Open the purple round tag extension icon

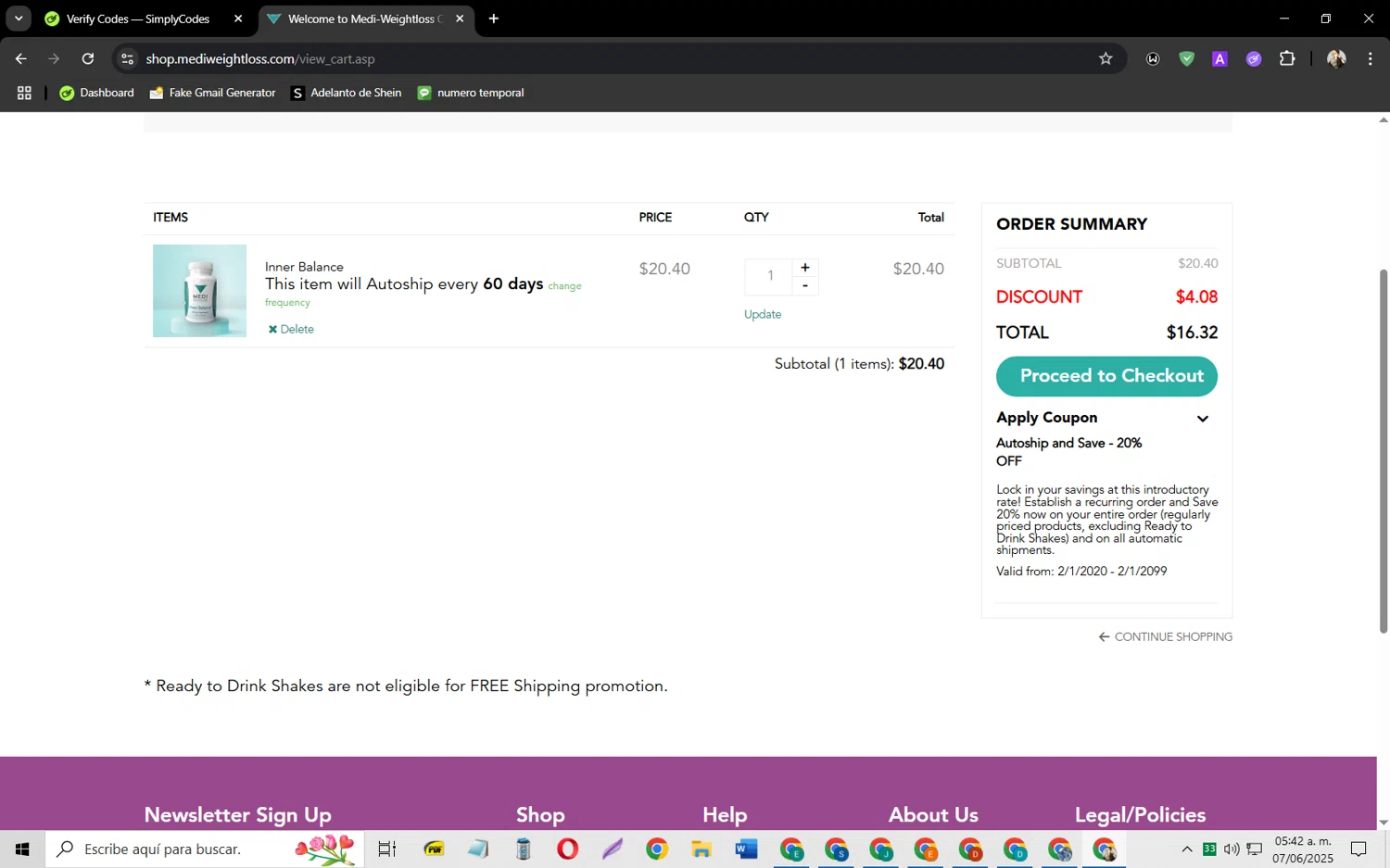click(x=1253, y=58)
